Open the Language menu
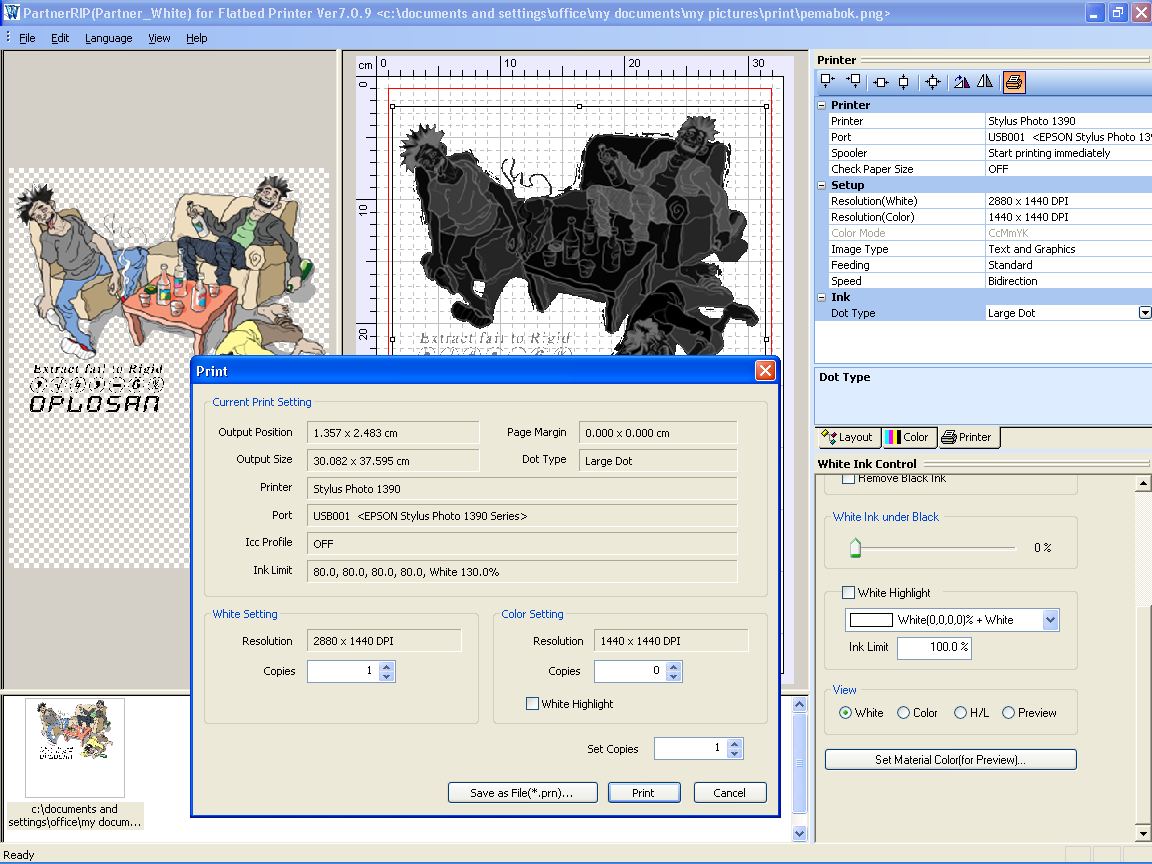The height and width of the screenshot is (864, 1152). coord(109,38)
